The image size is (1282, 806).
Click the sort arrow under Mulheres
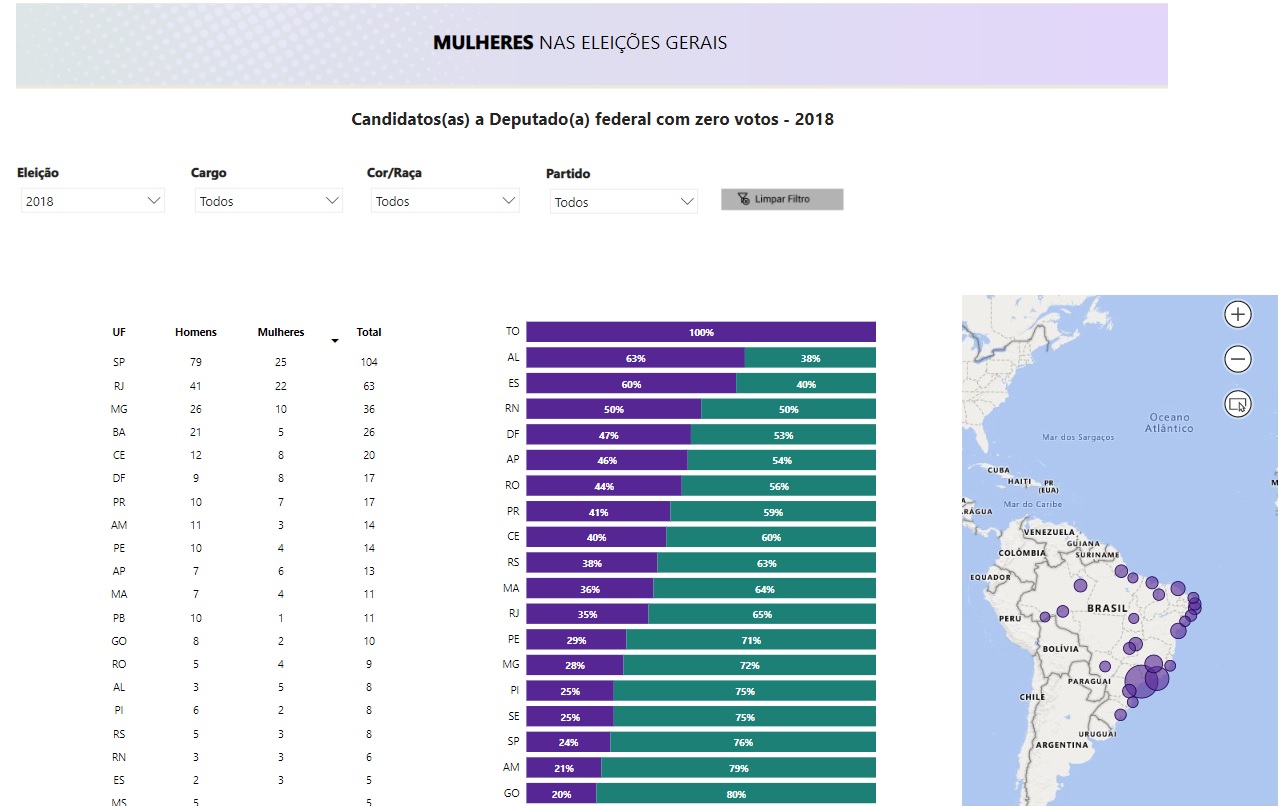pos(335,341)
